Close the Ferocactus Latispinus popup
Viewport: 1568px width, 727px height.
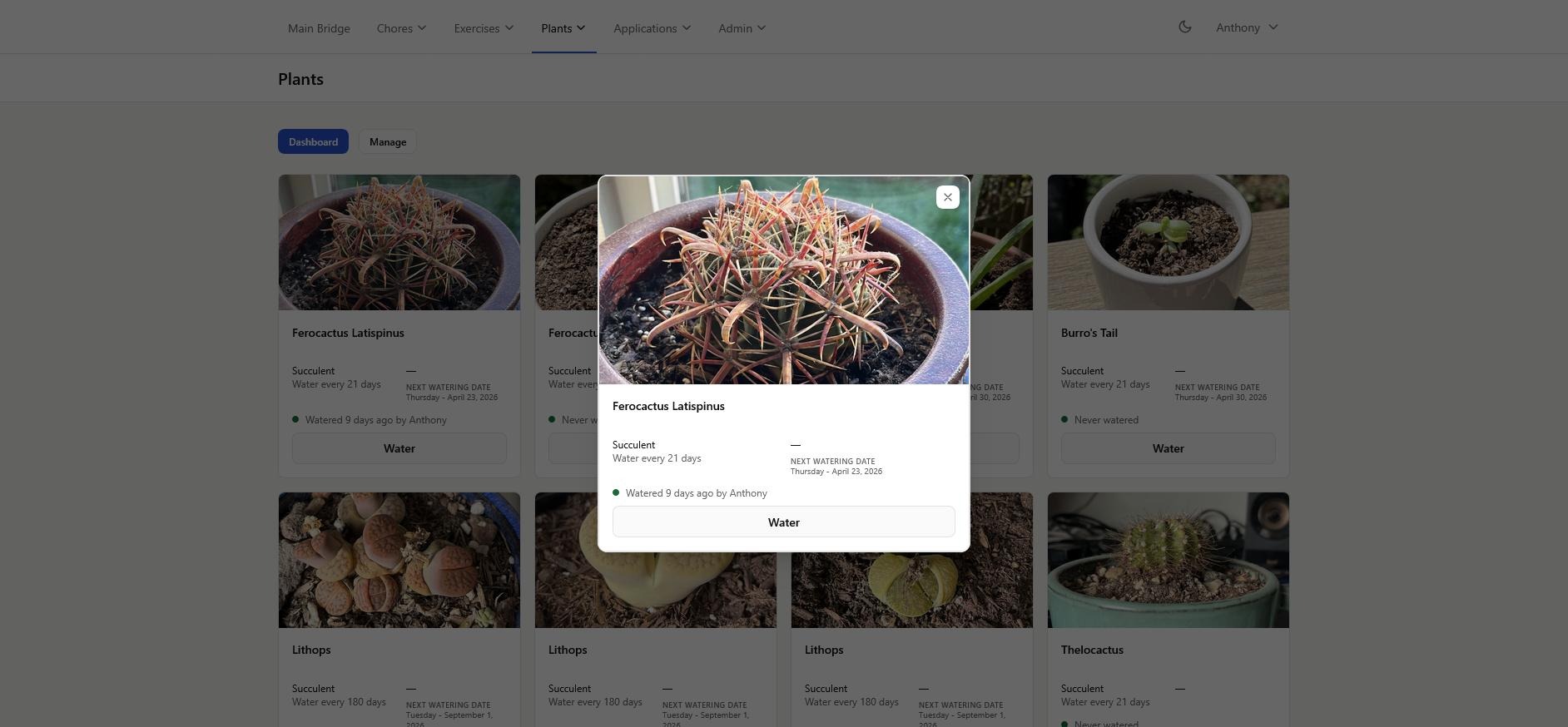point(947,197)
